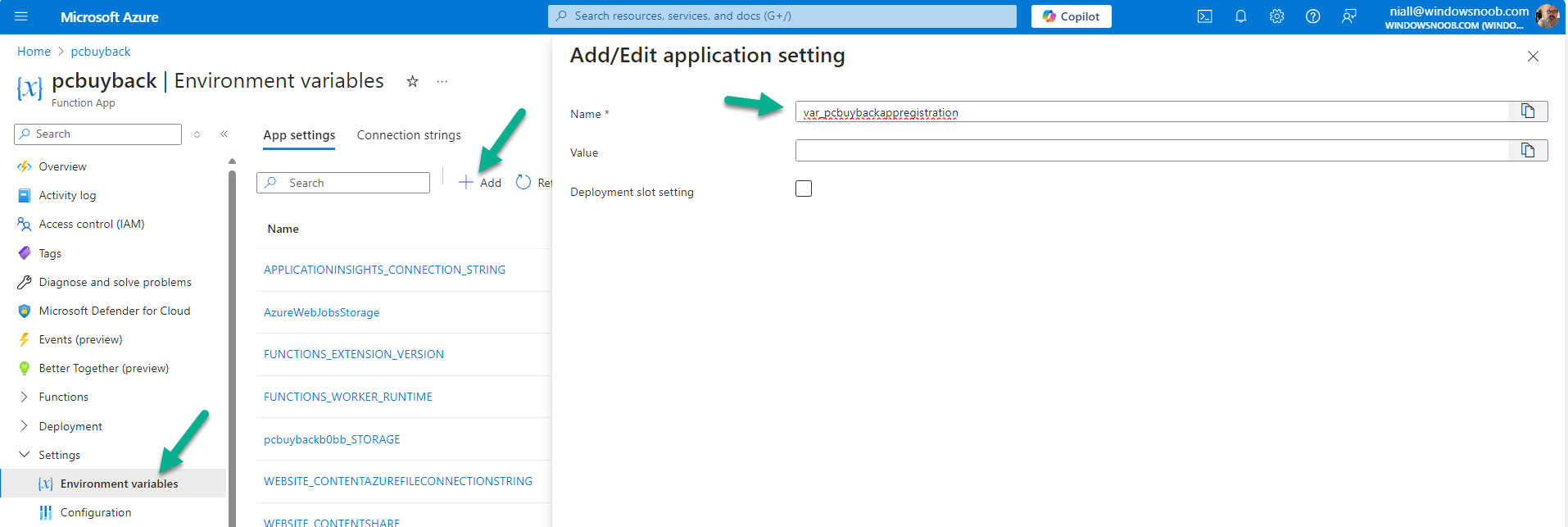Open Cloud Shell from the top bar
This screenshot has height=527, width=1568.
click(1204, 16)
